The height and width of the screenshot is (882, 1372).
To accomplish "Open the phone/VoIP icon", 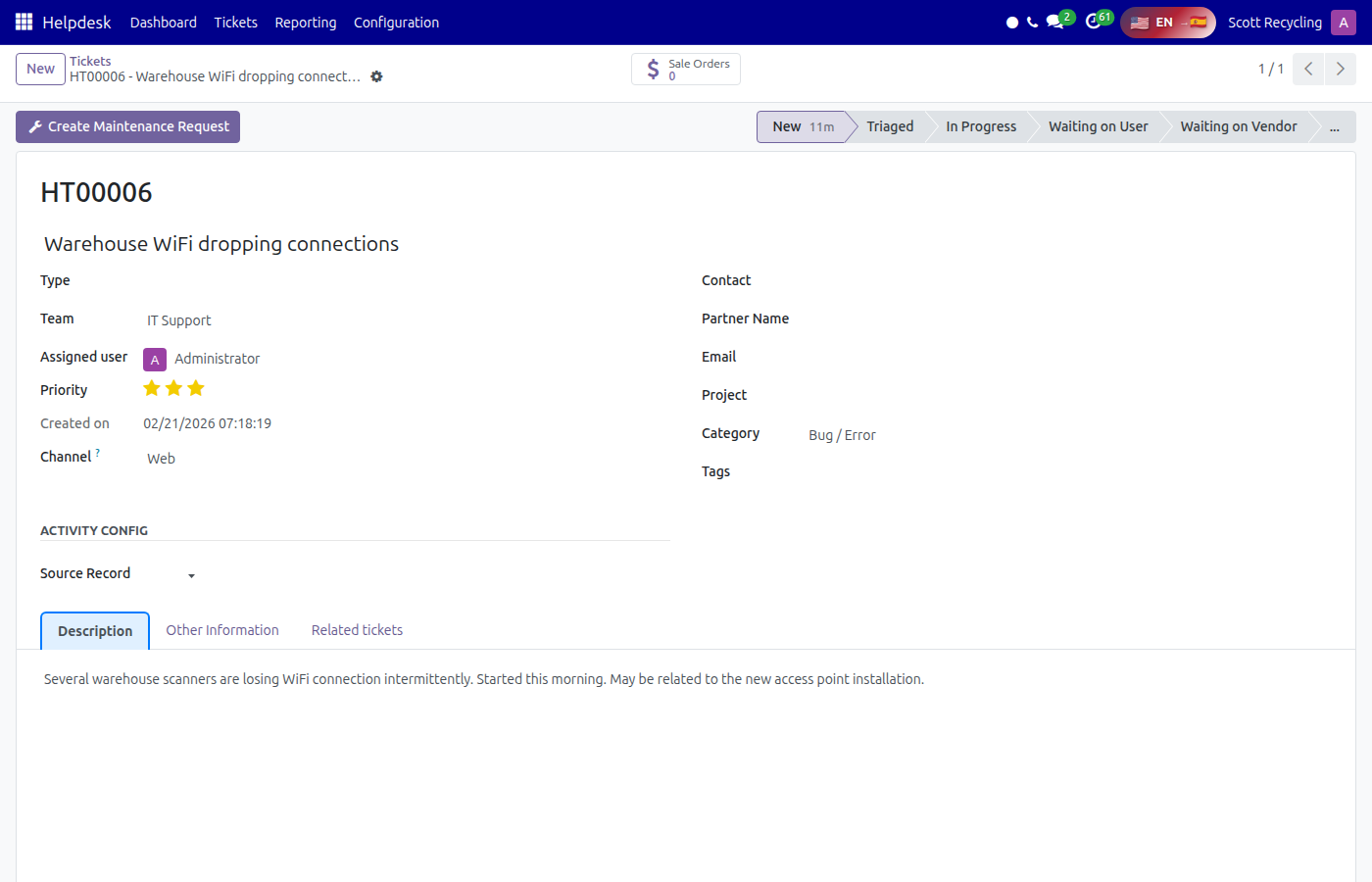I will coord(1032,23).
